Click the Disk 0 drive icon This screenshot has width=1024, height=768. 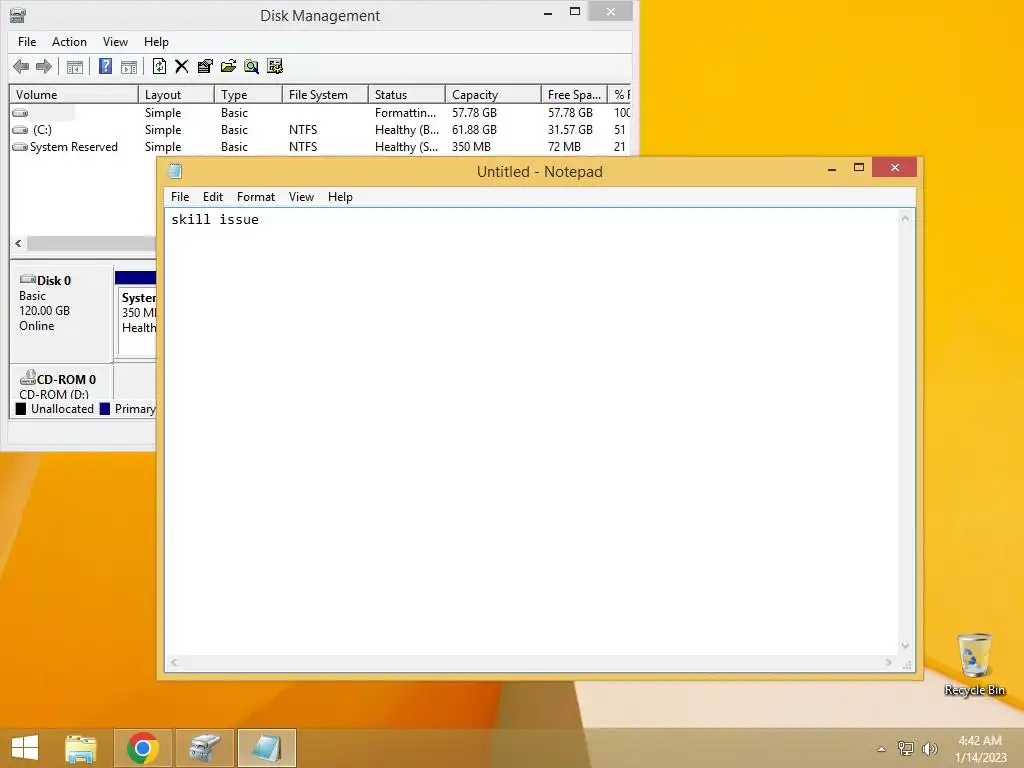(x=27, y=280)
